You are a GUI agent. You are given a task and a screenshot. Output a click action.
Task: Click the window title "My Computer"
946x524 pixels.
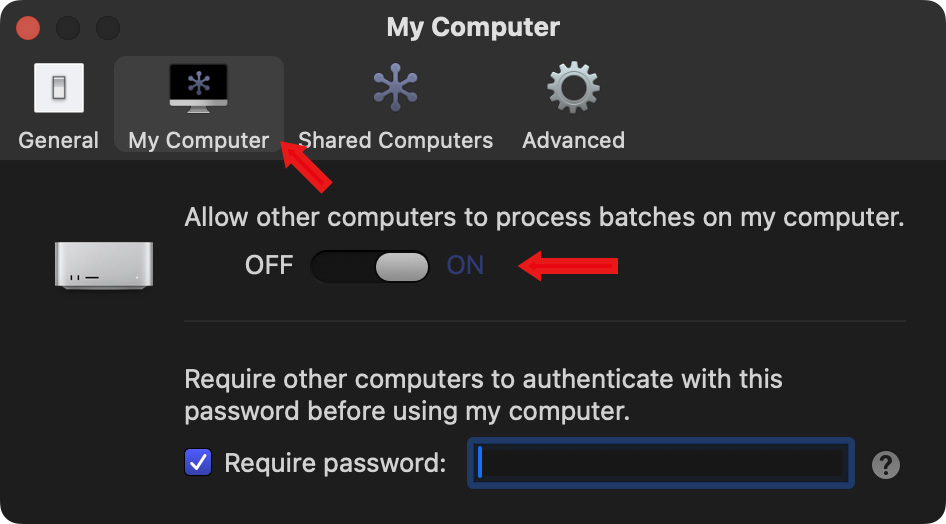click(x=473, y=27)
